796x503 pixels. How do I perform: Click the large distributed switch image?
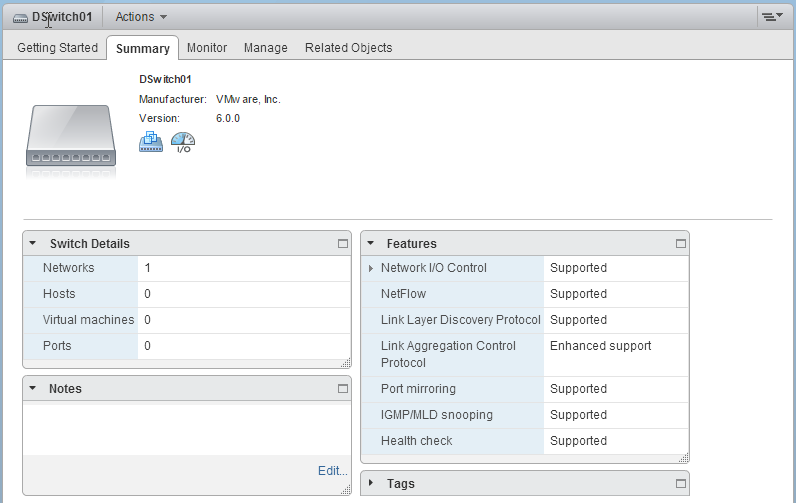coord(70,137)
